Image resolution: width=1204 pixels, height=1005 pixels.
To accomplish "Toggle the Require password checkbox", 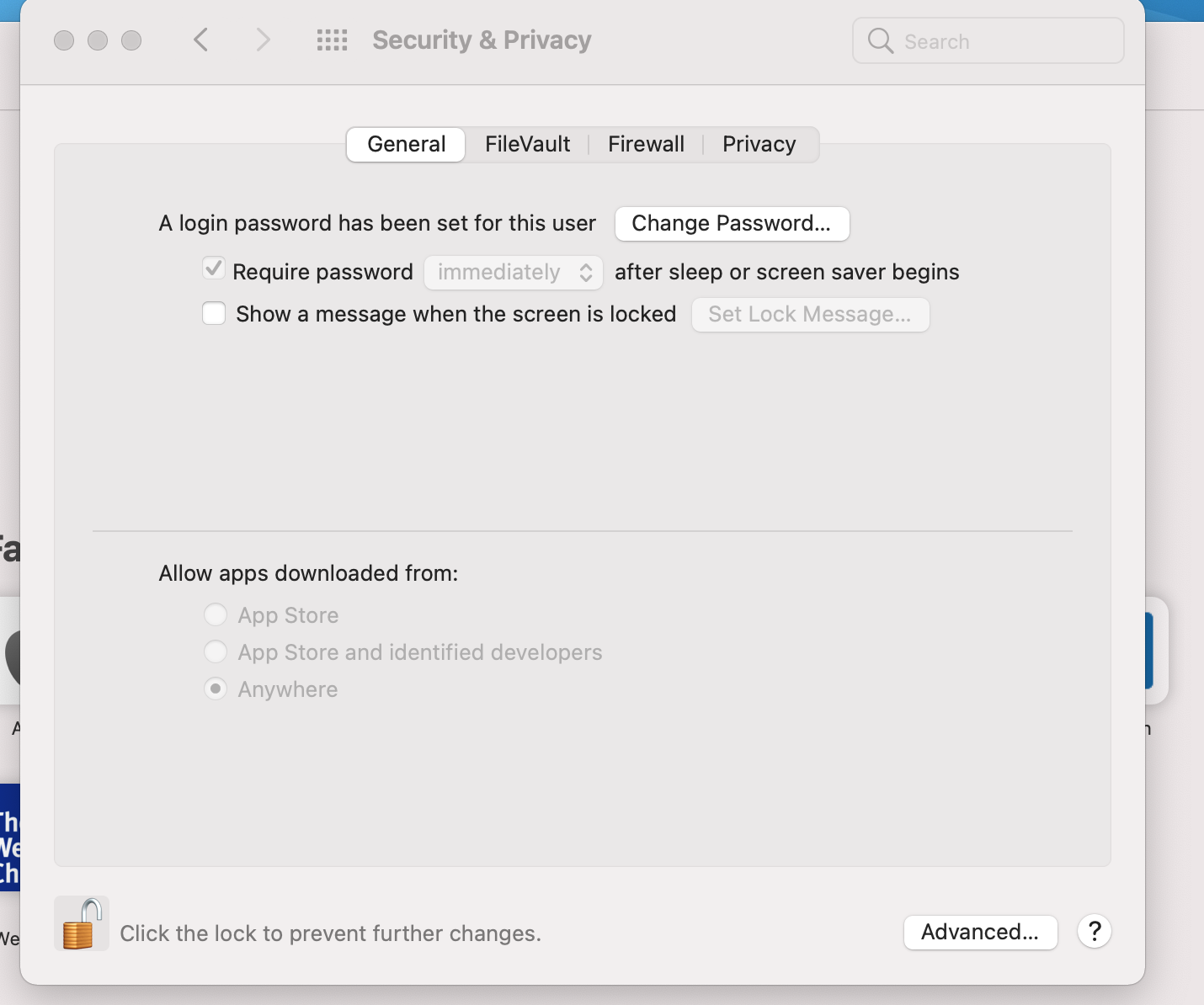I will click(214, 270).
